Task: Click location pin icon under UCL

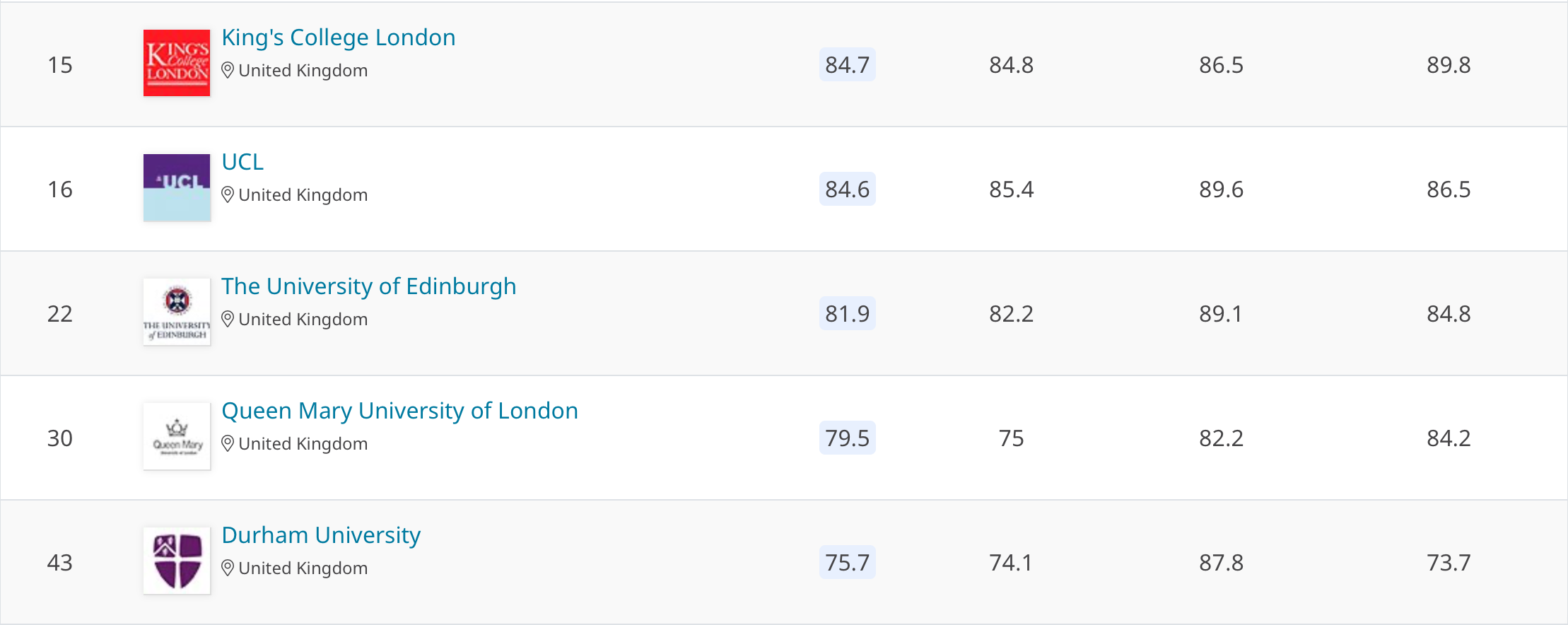Action: (228, 195)
